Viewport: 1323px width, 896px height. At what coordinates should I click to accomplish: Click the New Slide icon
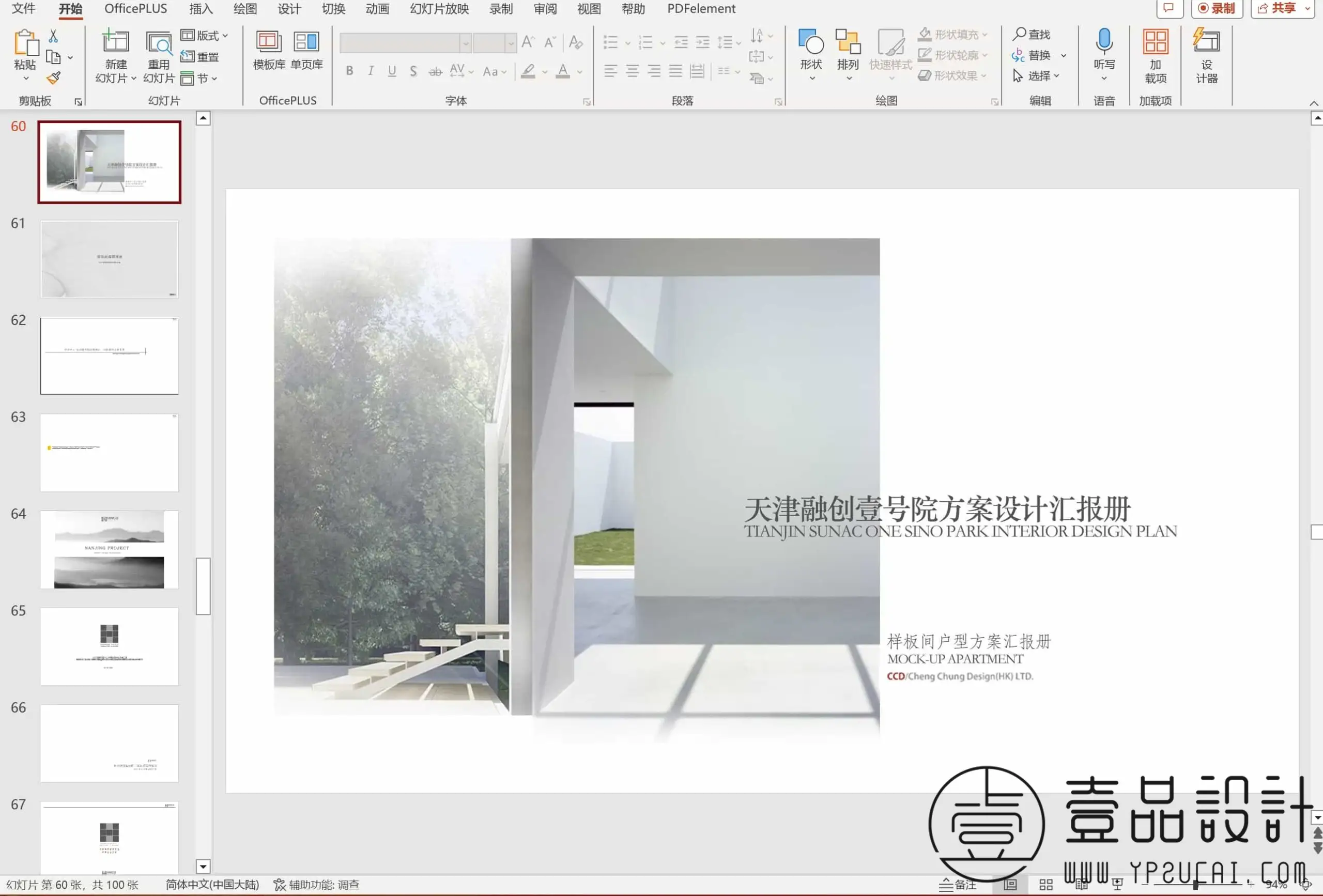pyautogui.click(x=116, y=41)
